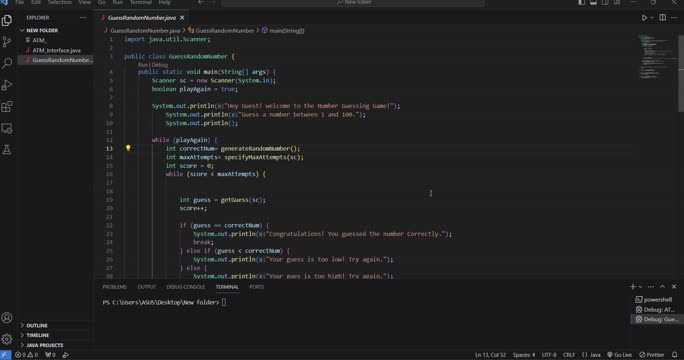The width and height of the screenshot is (684, 360).
Task: Toggle the split editor right button
Action: pyautogui.click(x=662, y=18)
